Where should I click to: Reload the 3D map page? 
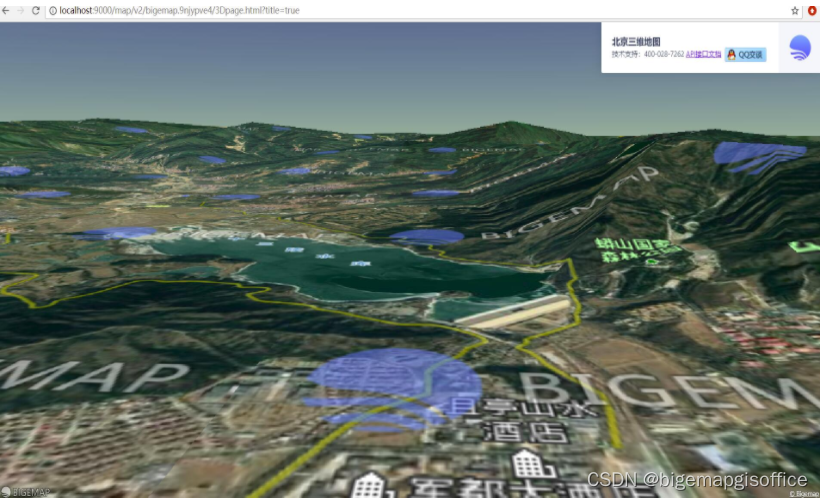(36, 10)
